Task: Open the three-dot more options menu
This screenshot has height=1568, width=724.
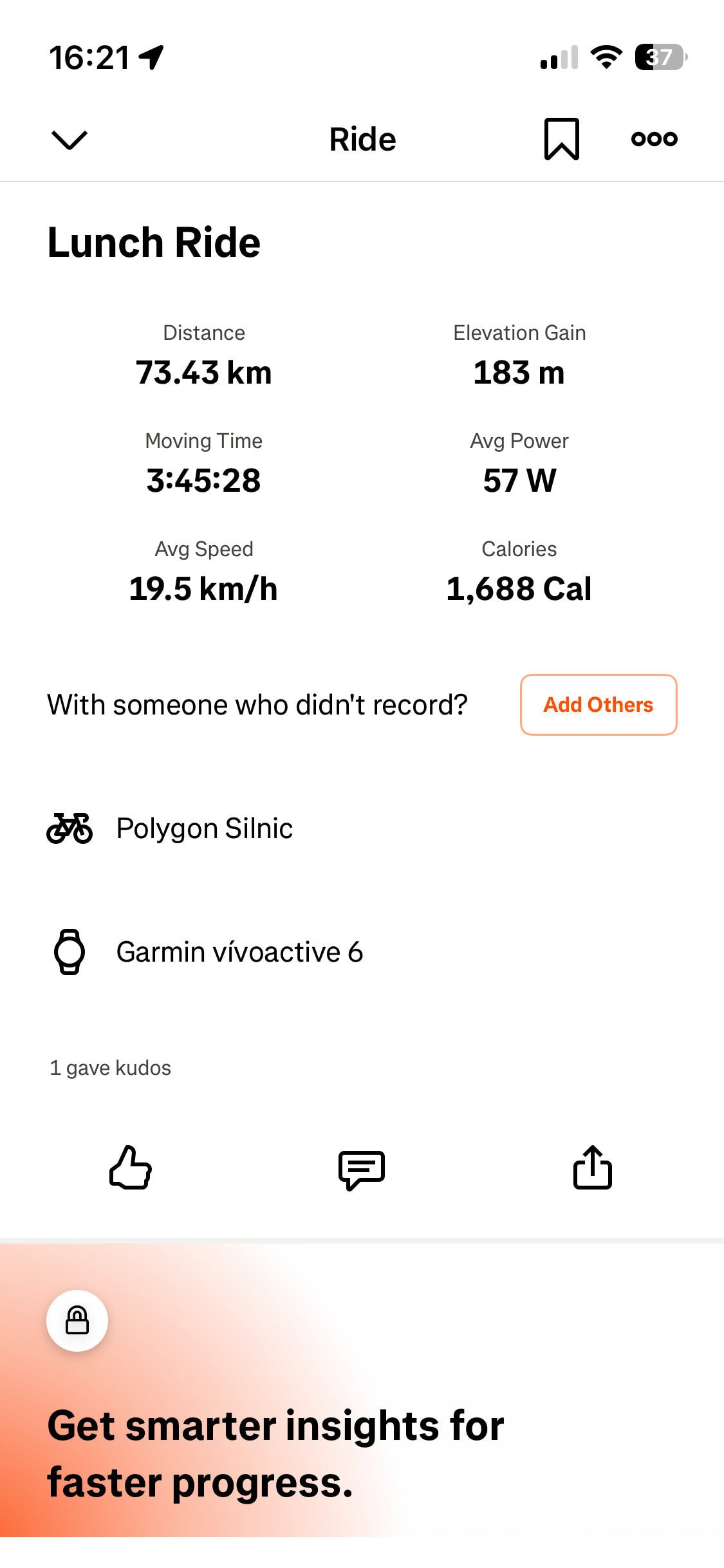Action: tap(654, 139)
